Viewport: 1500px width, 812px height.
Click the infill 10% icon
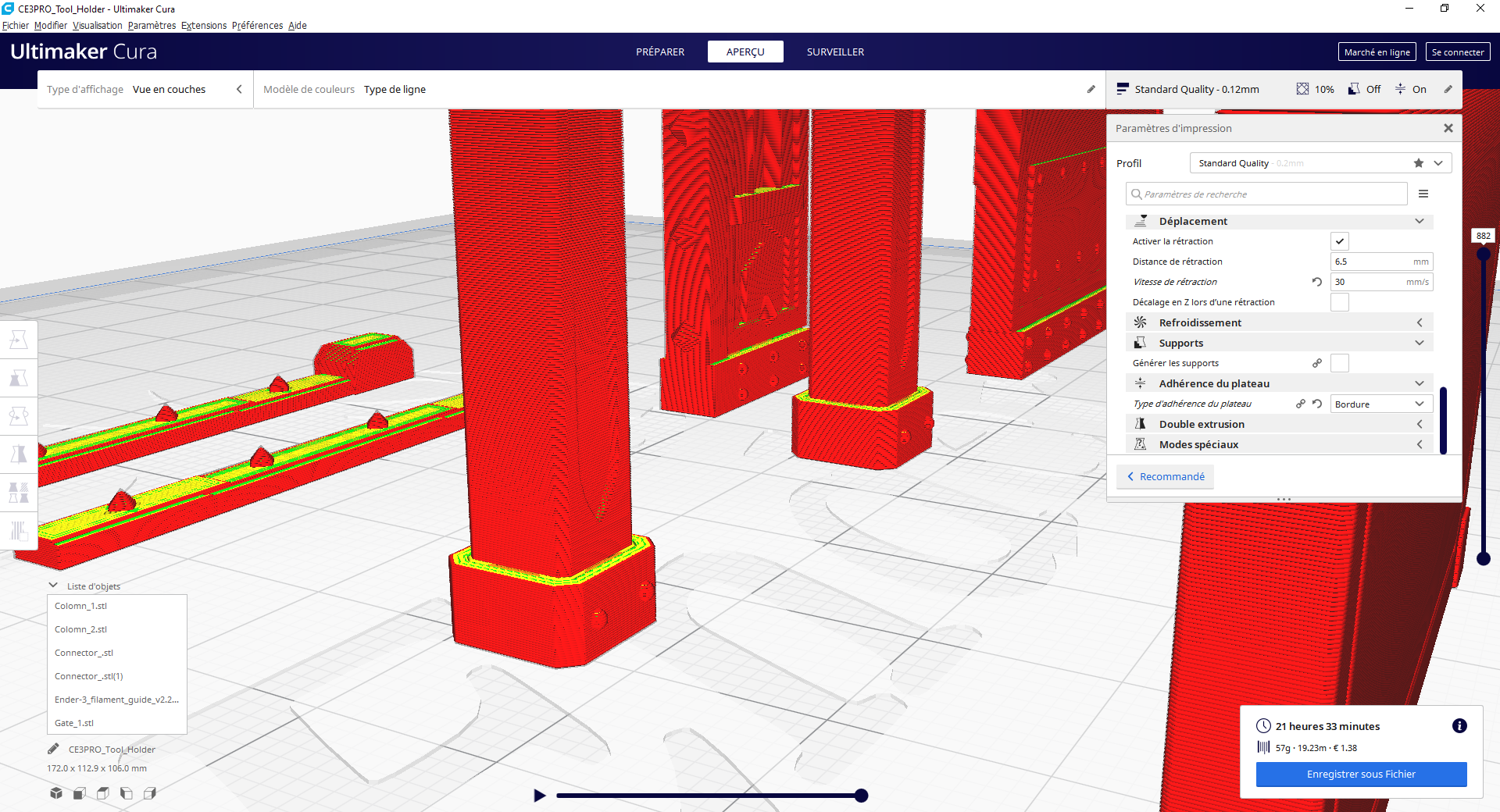(1302, 89)
